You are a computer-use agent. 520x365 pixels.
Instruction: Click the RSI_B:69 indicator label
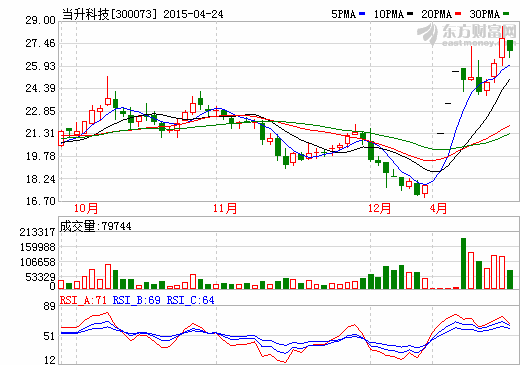point(137,300)
